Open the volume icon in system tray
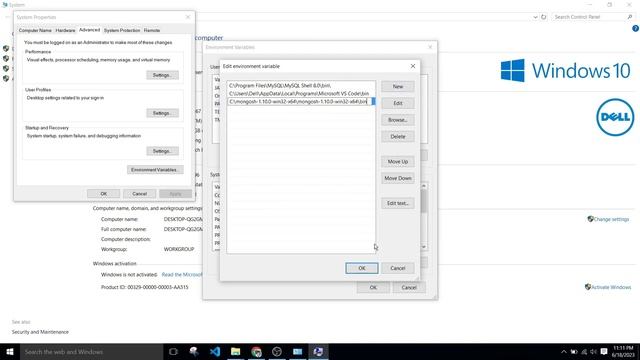640x360 pixels. pyautogui.click(x=593, y=352)
